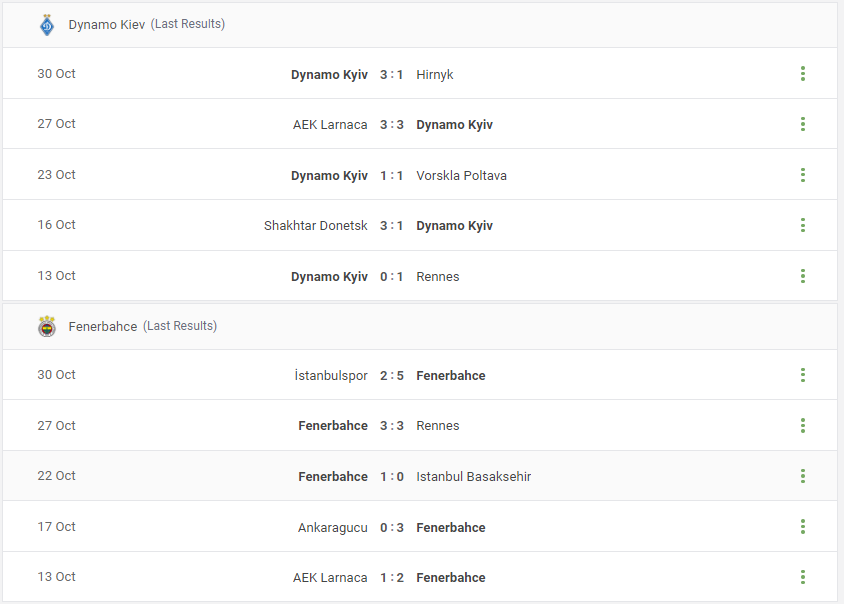
Task: Select Istanbul Basaksehir team name
Action: point(474,476)
